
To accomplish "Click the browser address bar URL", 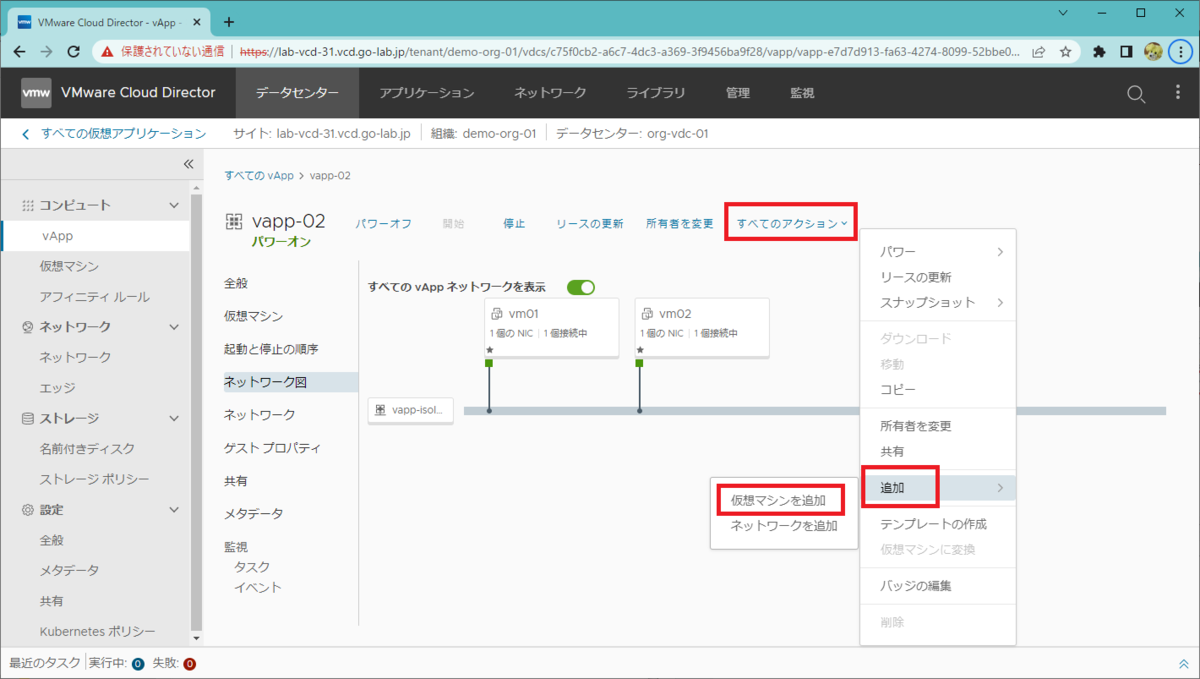I will pyautogui.click(x=630, y=51).
